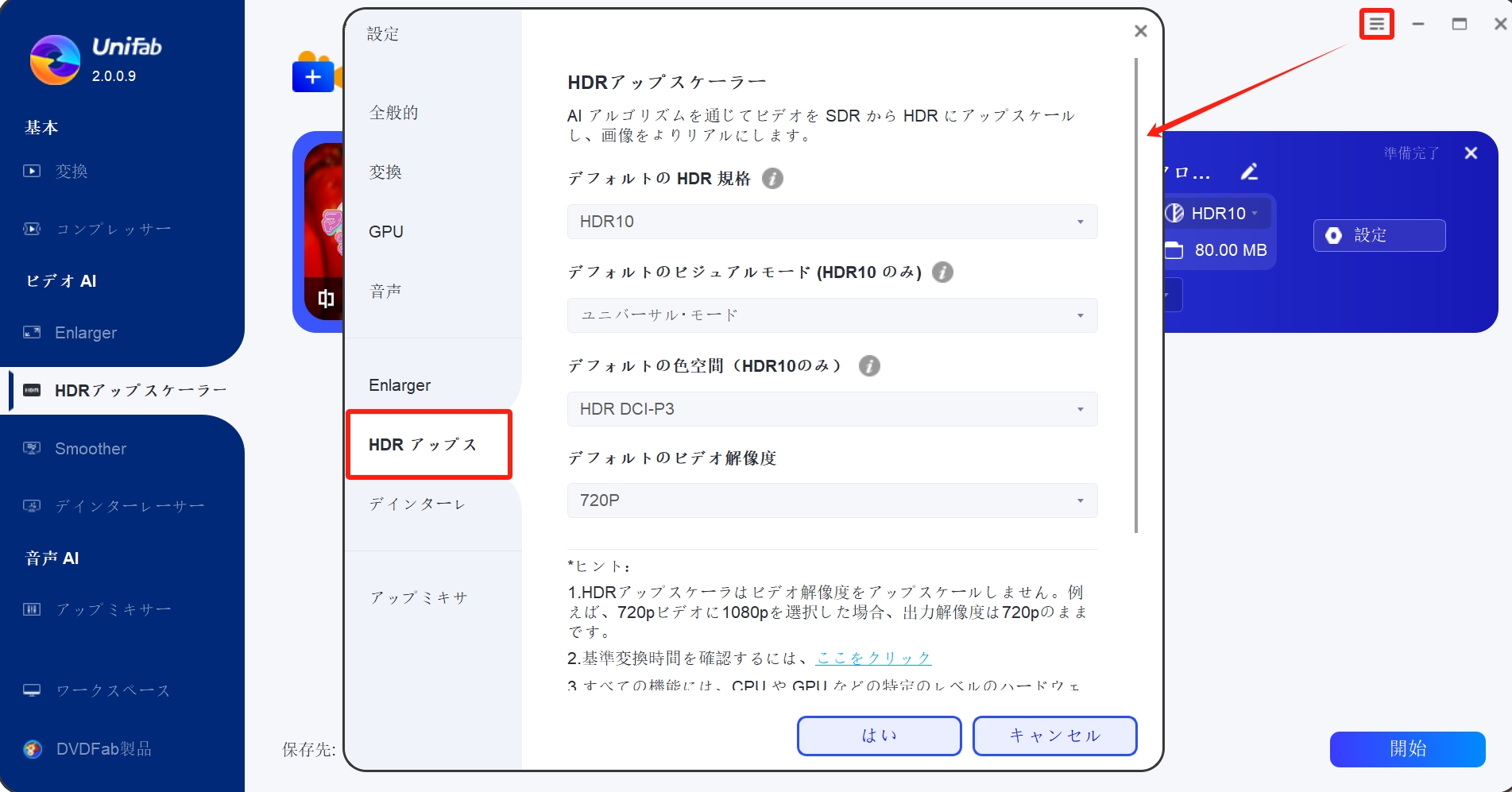Click the キャンセル button

(1055, 736)
